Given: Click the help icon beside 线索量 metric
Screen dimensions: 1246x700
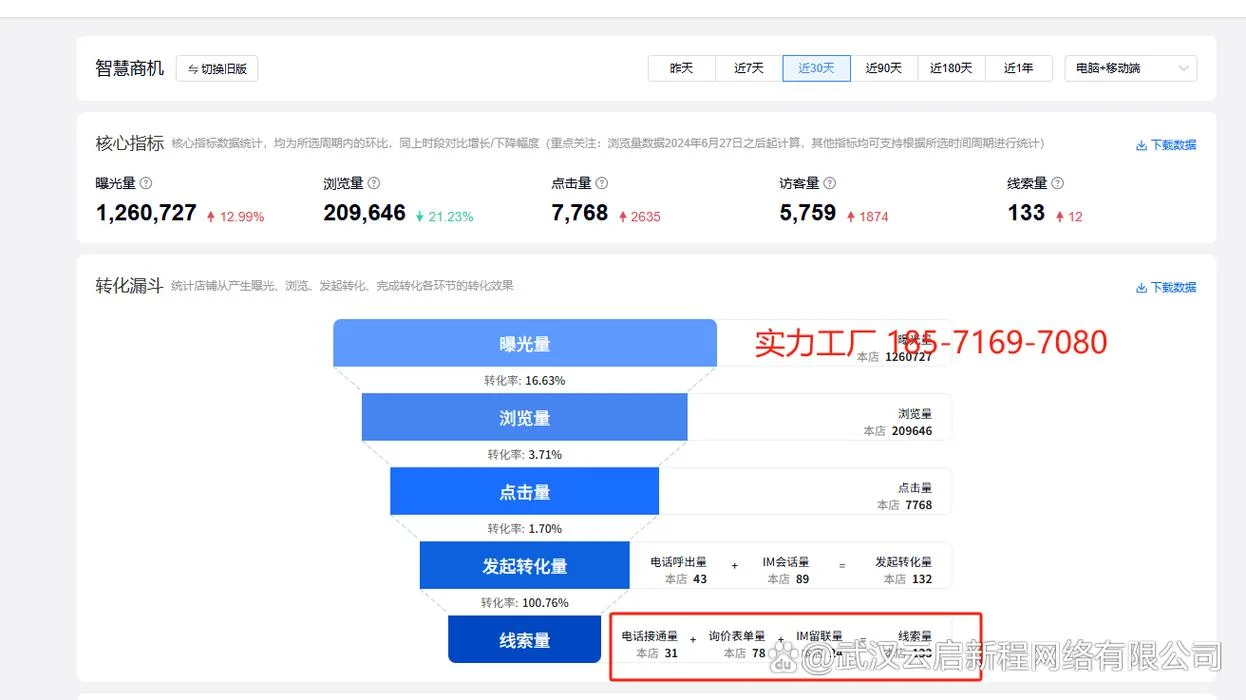Looking at the screenshot, I should 1058,183.
